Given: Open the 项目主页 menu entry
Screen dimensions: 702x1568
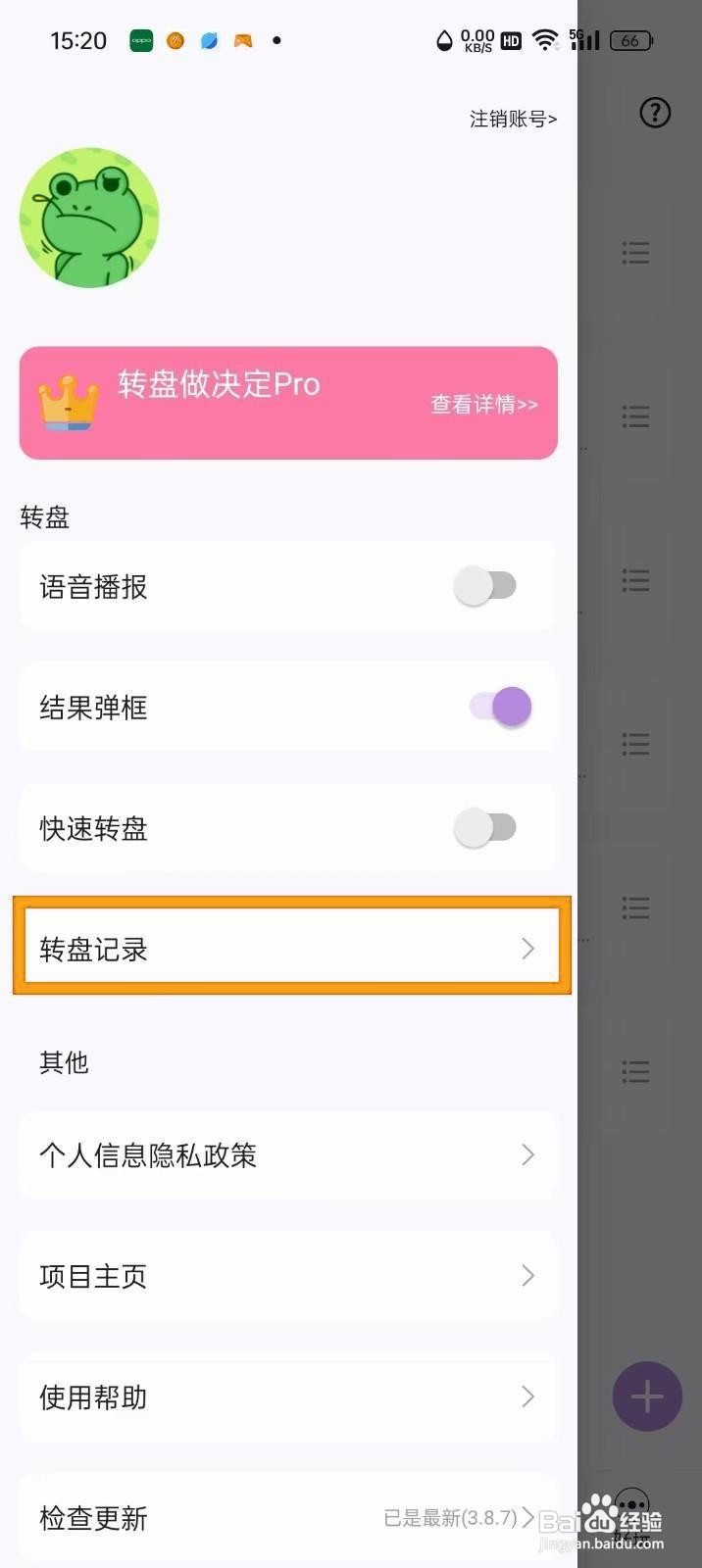Looking at the screenshot, I should pos(528,1276).
